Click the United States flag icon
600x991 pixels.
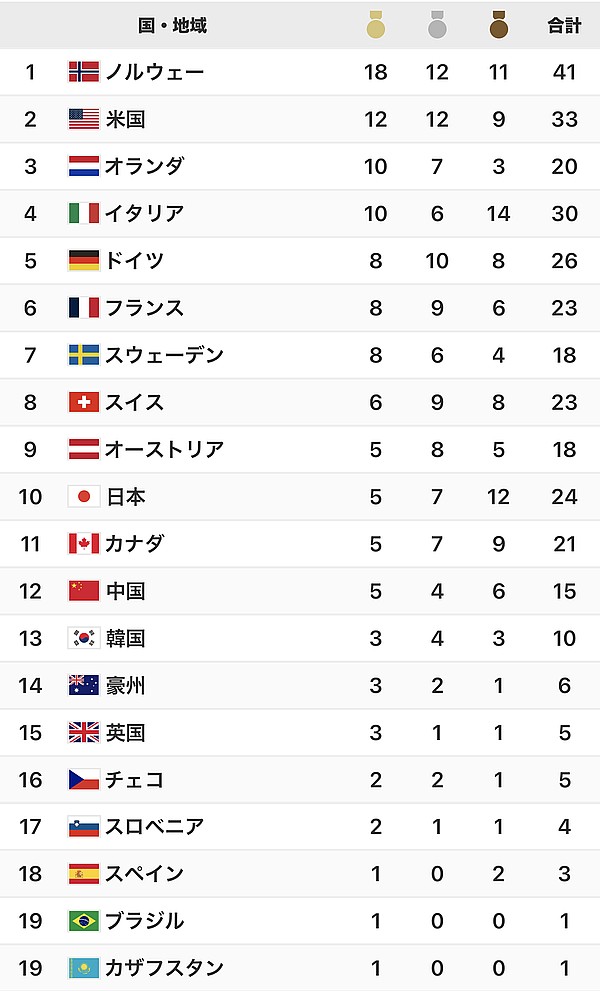click(84, 119)
